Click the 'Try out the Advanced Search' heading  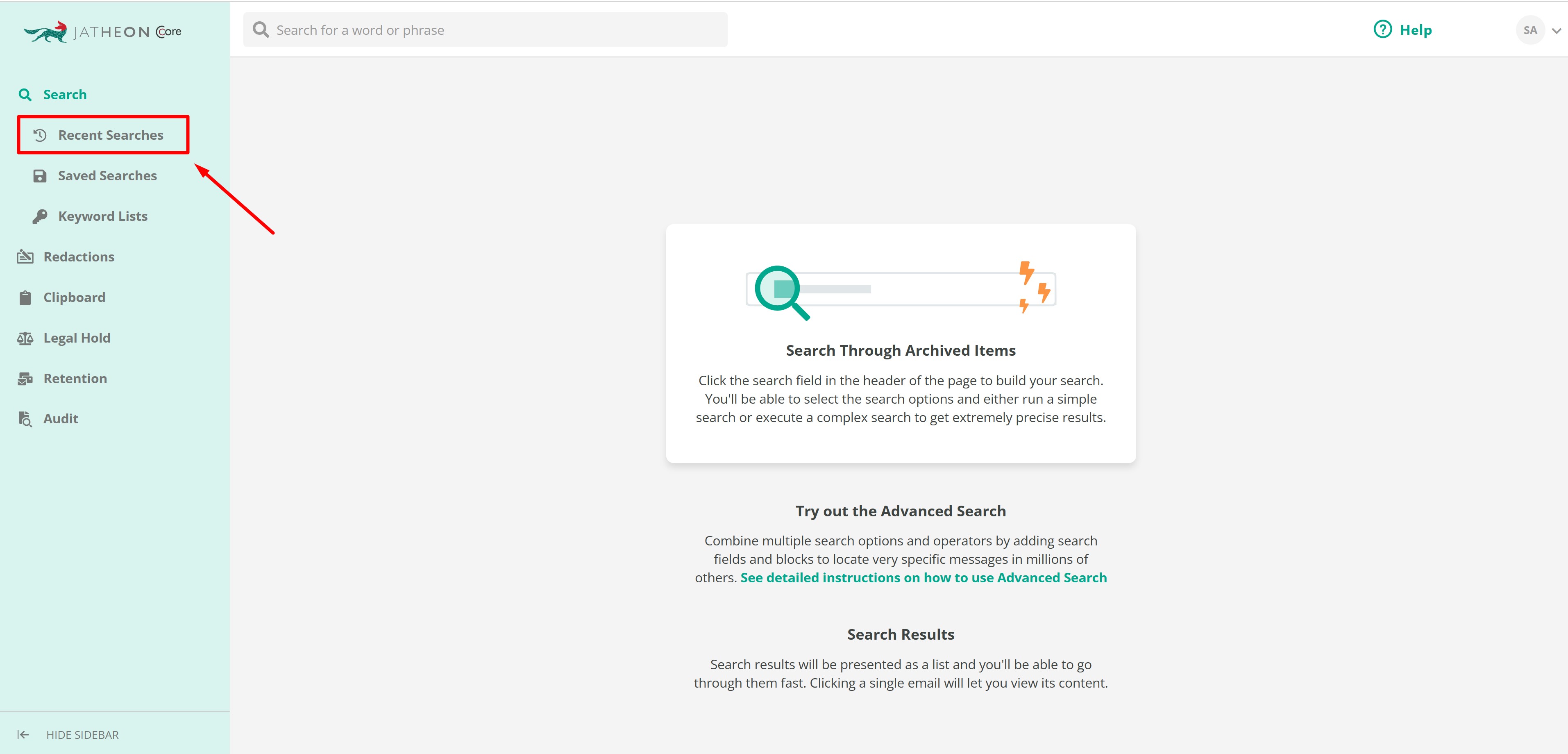point(901,511)
